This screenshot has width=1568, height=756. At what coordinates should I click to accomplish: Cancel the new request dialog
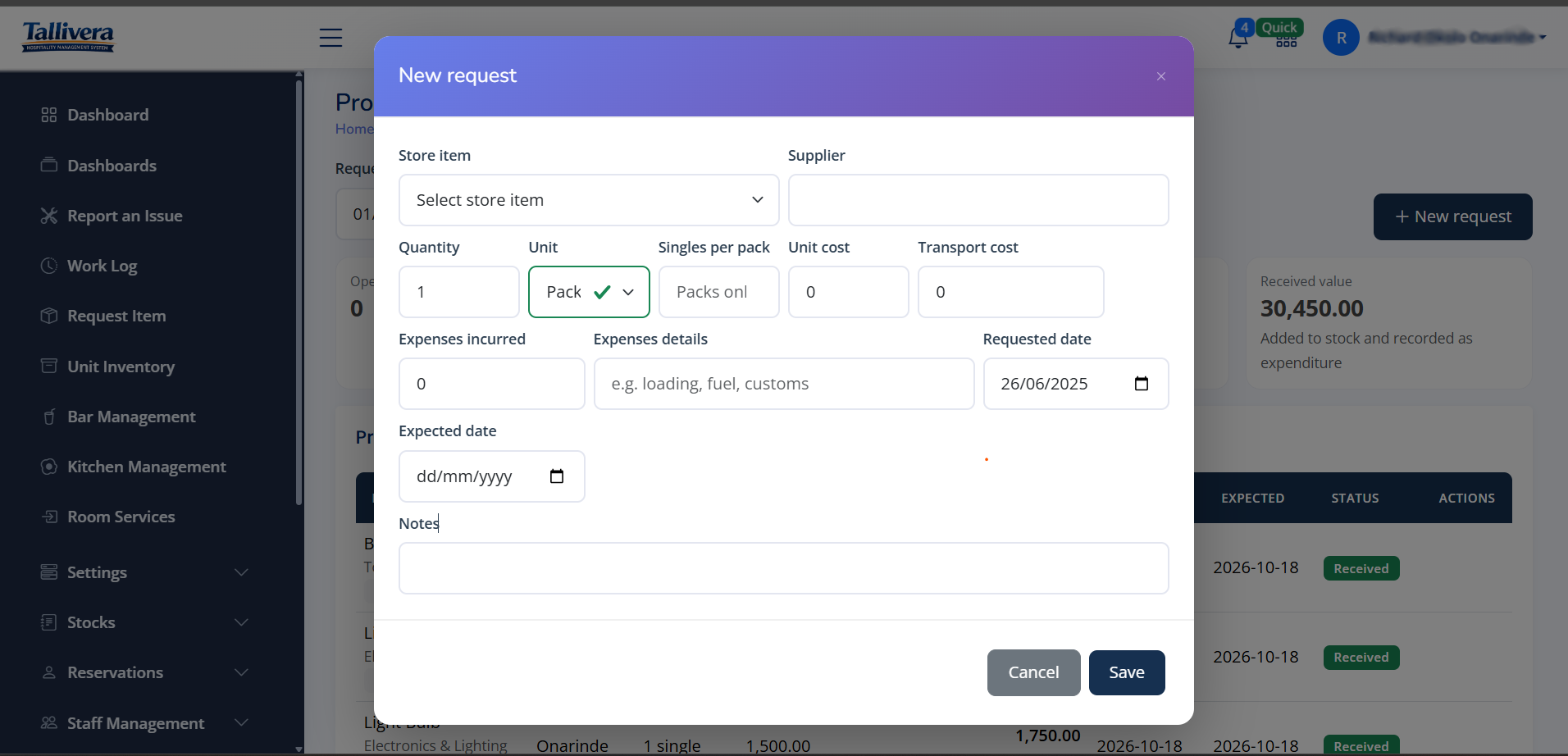tap(1033, 672)
